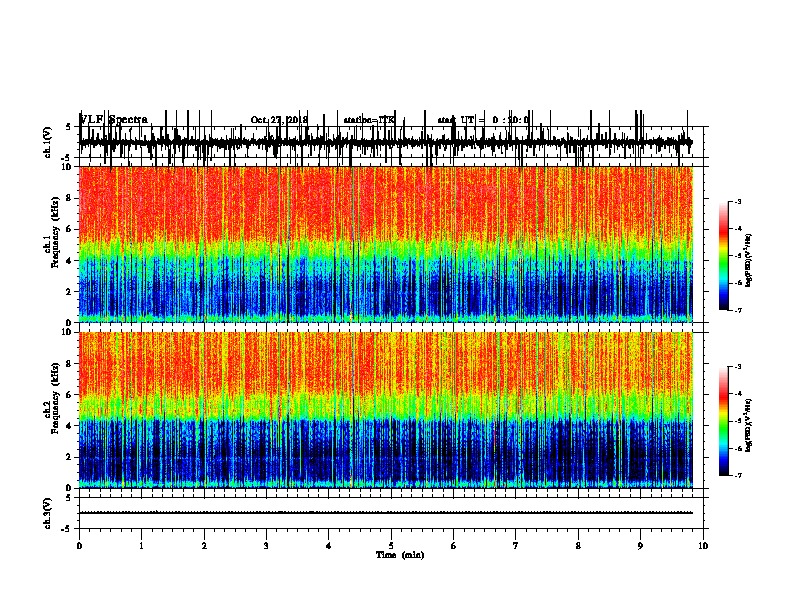Select the ch.2 "Frequency (kHz)" axis label

(55, 397)
